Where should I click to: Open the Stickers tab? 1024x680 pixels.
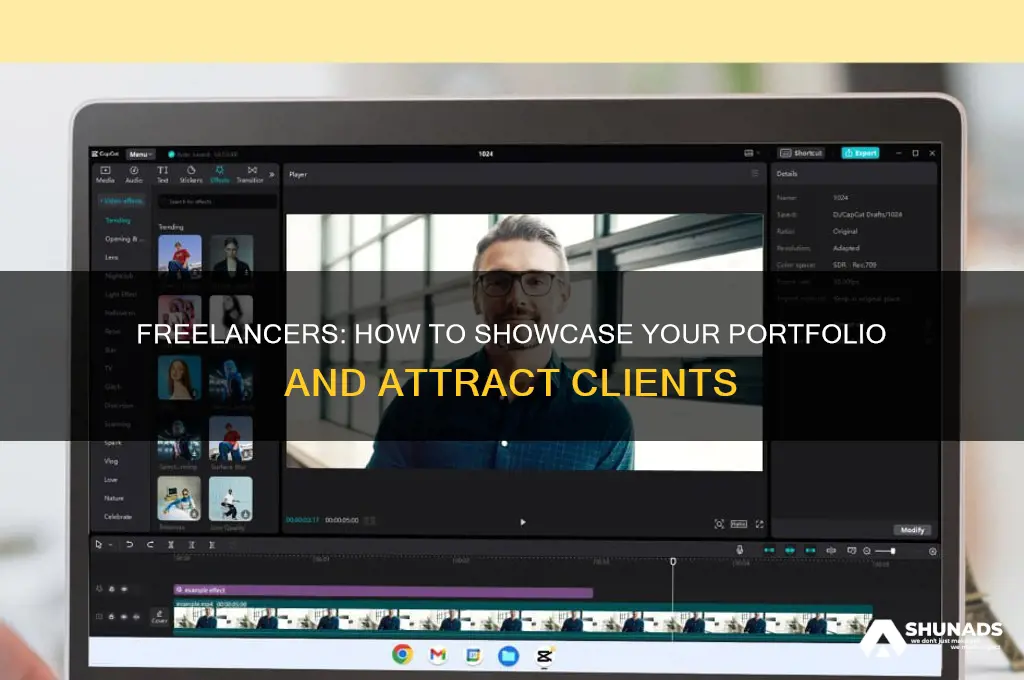pos(191,174)
